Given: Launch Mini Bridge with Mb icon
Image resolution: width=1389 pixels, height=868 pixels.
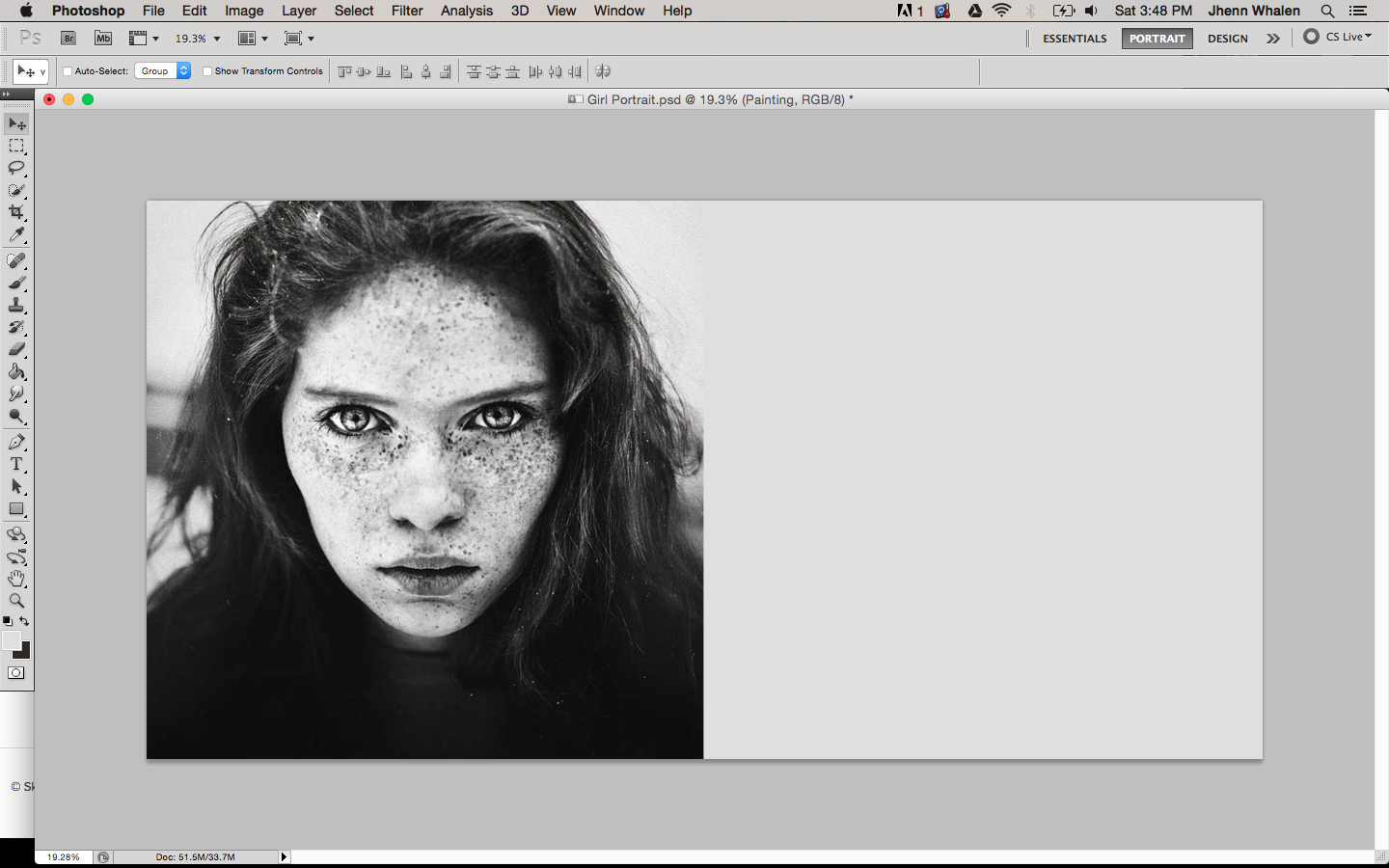Looking at the screenshot, I should pyautogui.click(x=103, y=39).
